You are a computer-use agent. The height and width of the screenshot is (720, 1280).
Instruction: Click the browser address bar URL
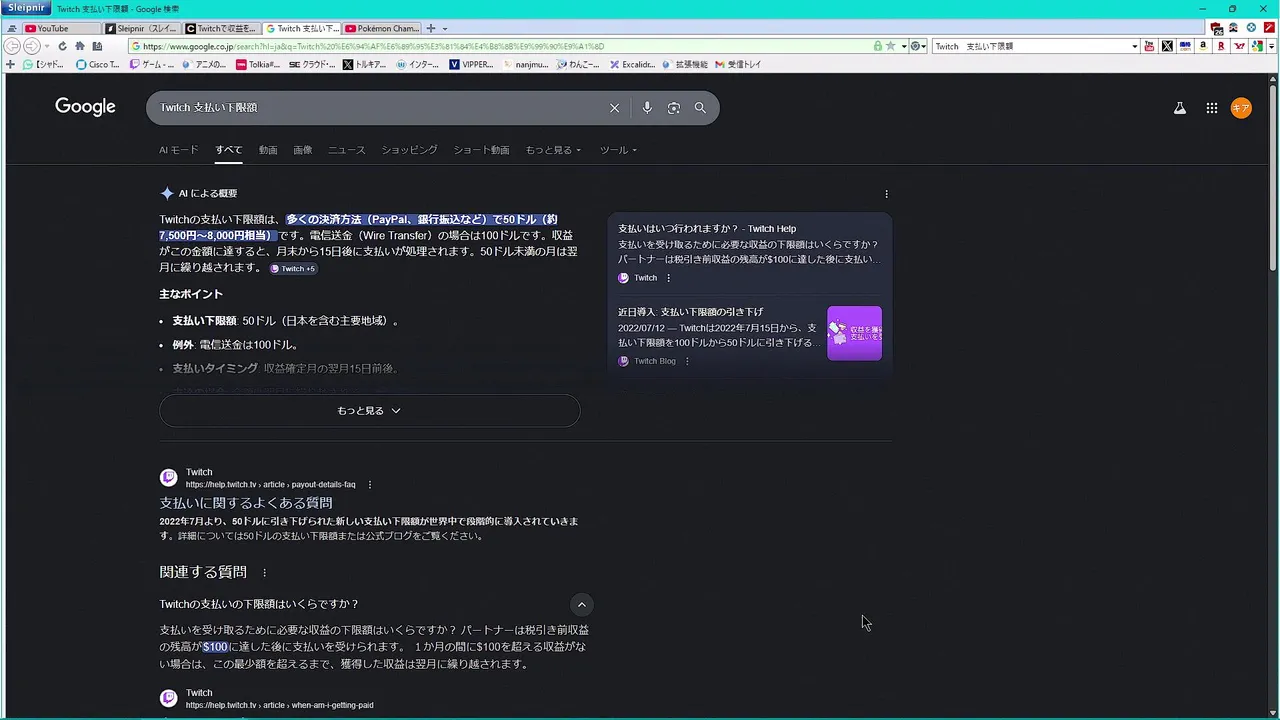point(500,46)
